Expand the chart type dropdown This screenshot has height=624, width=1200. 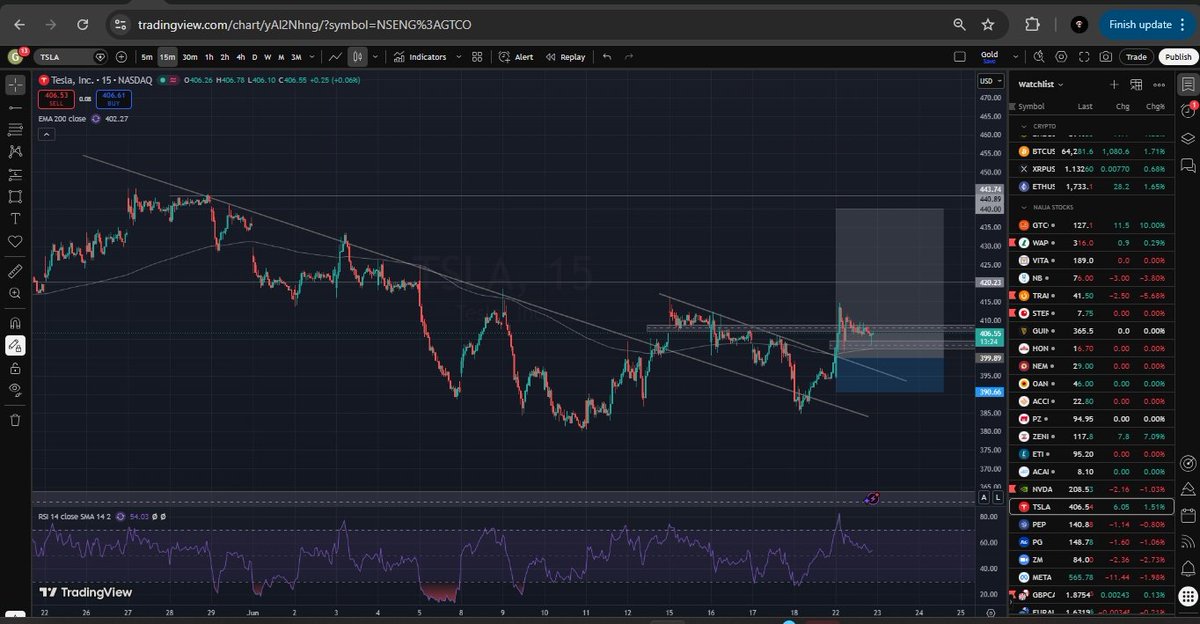[374, 57]
